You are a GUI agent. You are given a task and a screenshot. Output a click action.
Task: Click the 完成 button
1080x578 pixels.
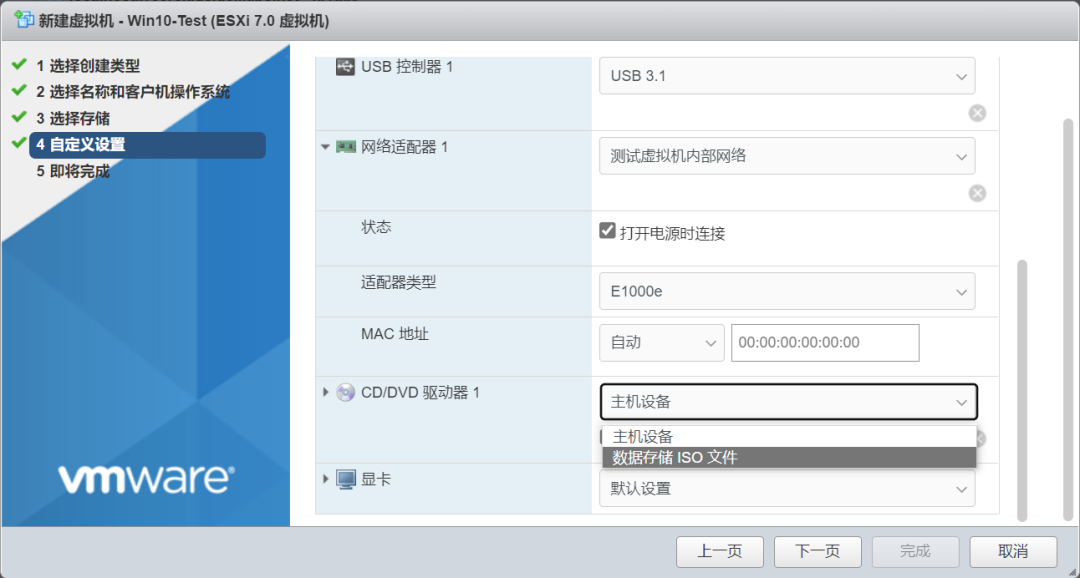(x=915, y=551)
